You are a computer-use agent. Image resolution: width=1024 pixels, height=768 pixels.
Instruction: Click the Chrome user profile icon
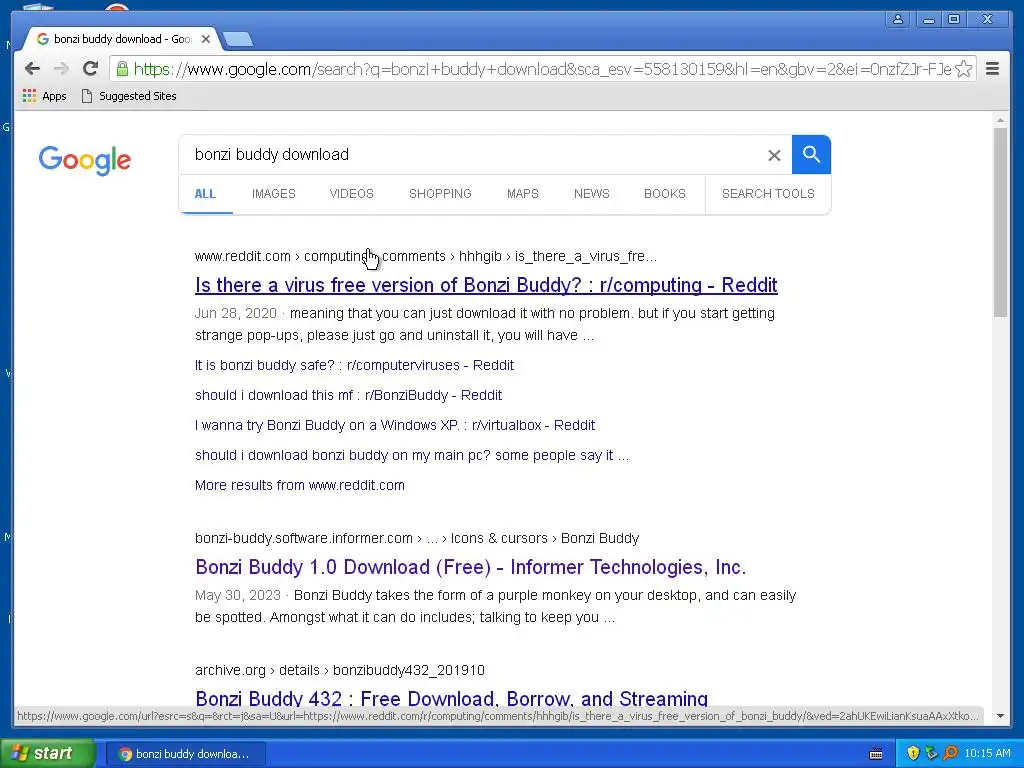pyautogui.click(x=898, y=19)
